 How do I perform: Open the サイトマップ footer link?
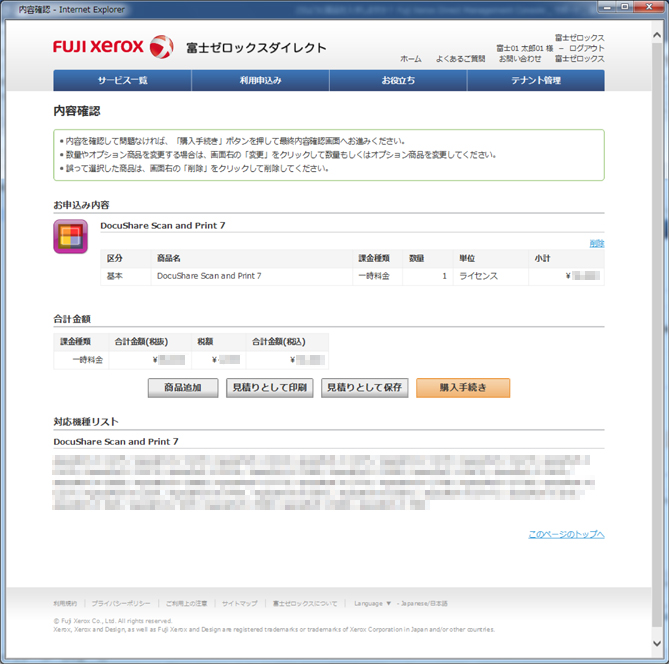click(x=240, y=603)
